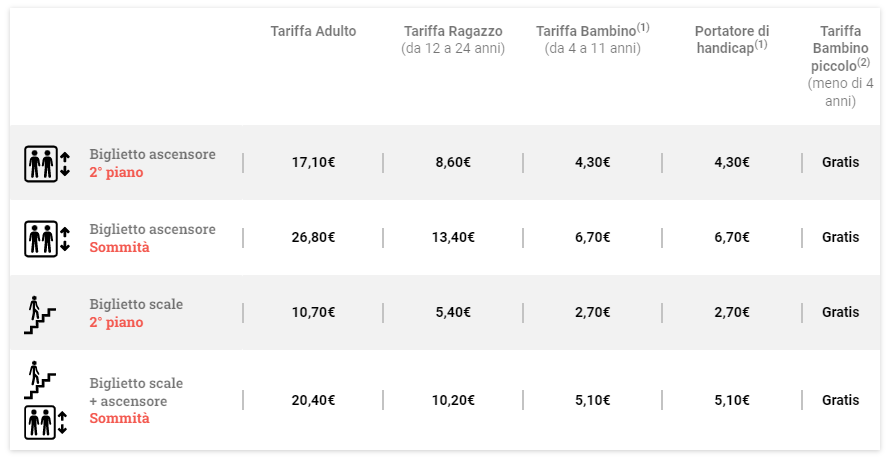Select the 17,10€ adult elevator price

pyautogui.click(x=313, y=163)
